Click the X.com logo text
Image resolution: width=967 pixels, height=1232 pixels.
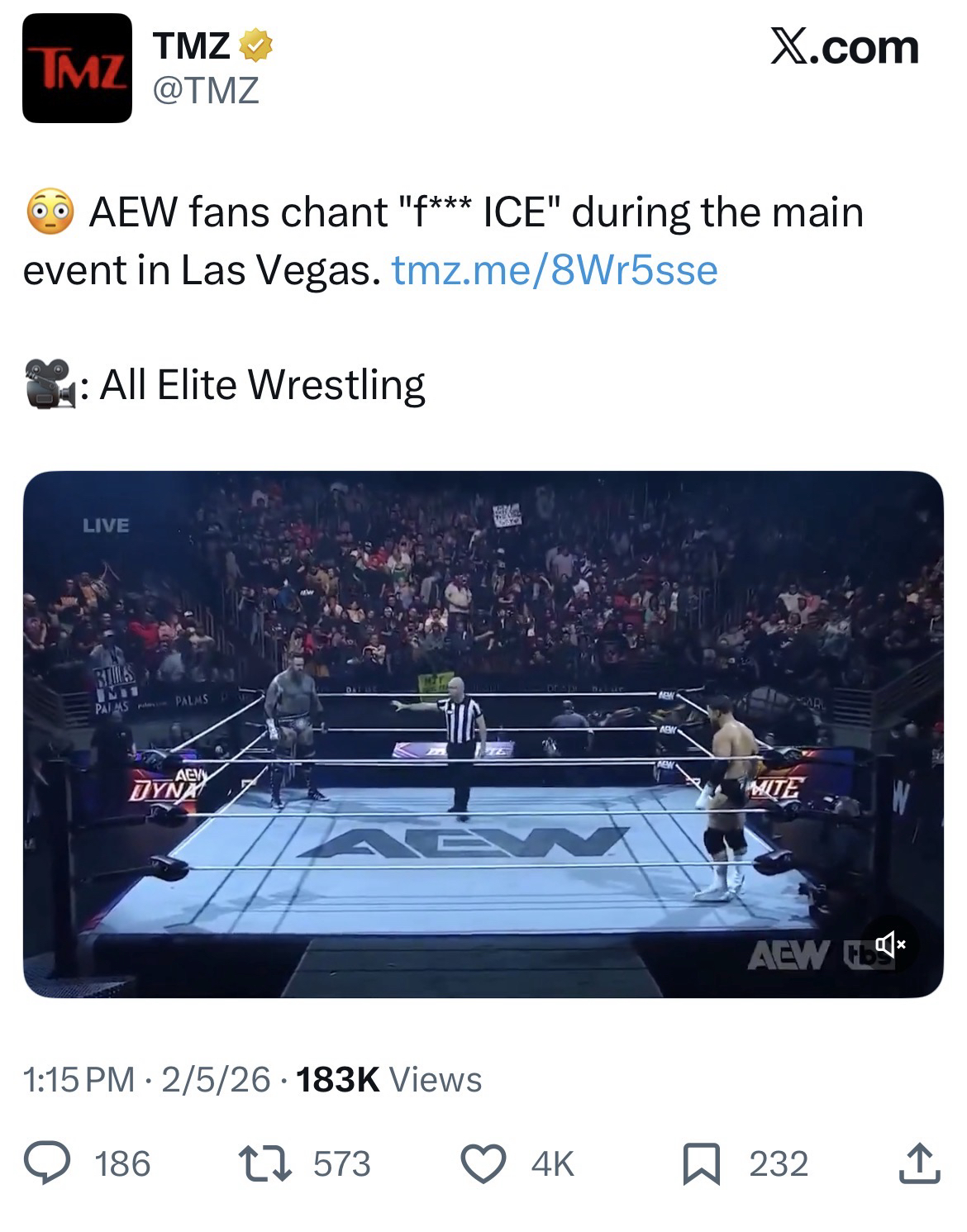click(843, 47)
